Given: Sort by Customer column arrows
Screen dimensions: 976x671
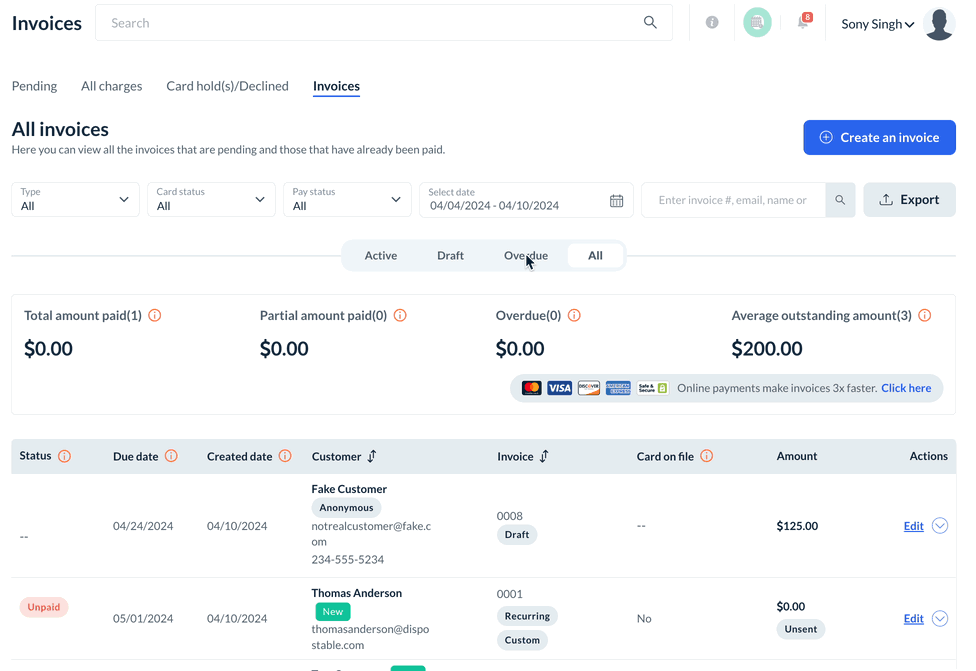Looking at the screenshot, I should pyautogui.click(x=372, y=456).
